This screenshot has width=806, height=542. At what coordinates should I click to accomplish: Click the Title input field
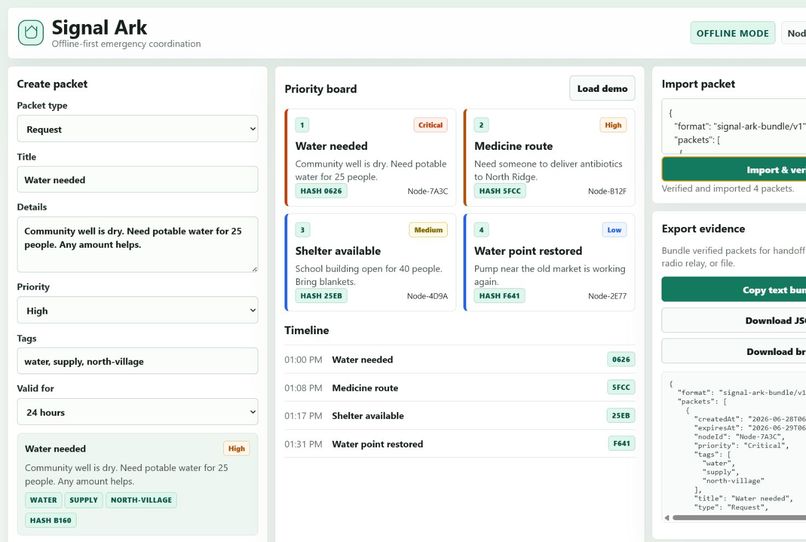click(138, 180)
